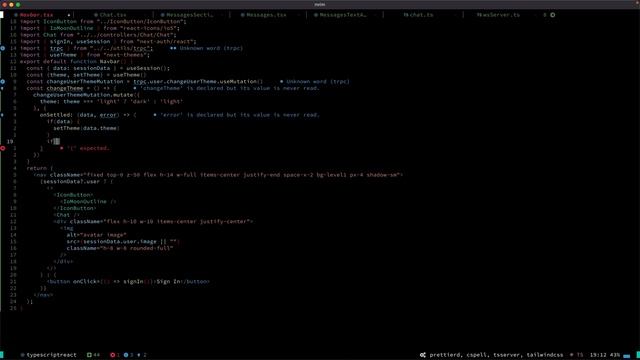Click the '<IoMoonOutline />' JSX line
Viewport: 640px width, 360px height.
(x=88, y=202)
